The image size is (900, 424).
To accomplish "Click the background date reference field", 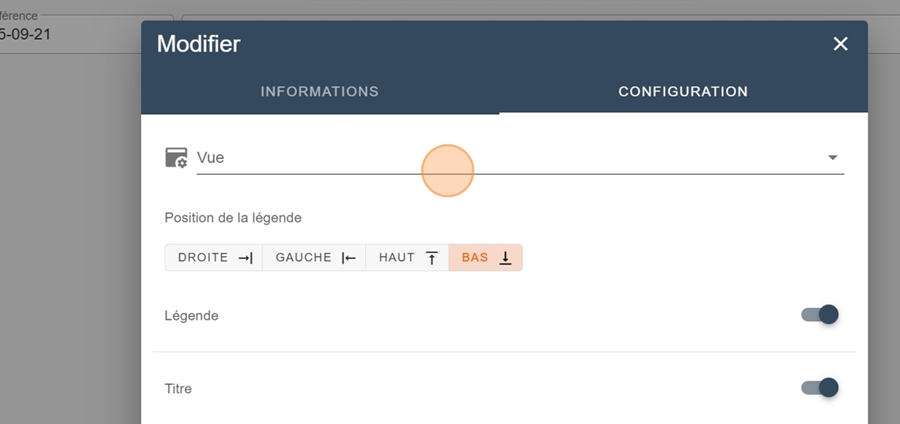I will pyautogui.click(x=60, y=32).
